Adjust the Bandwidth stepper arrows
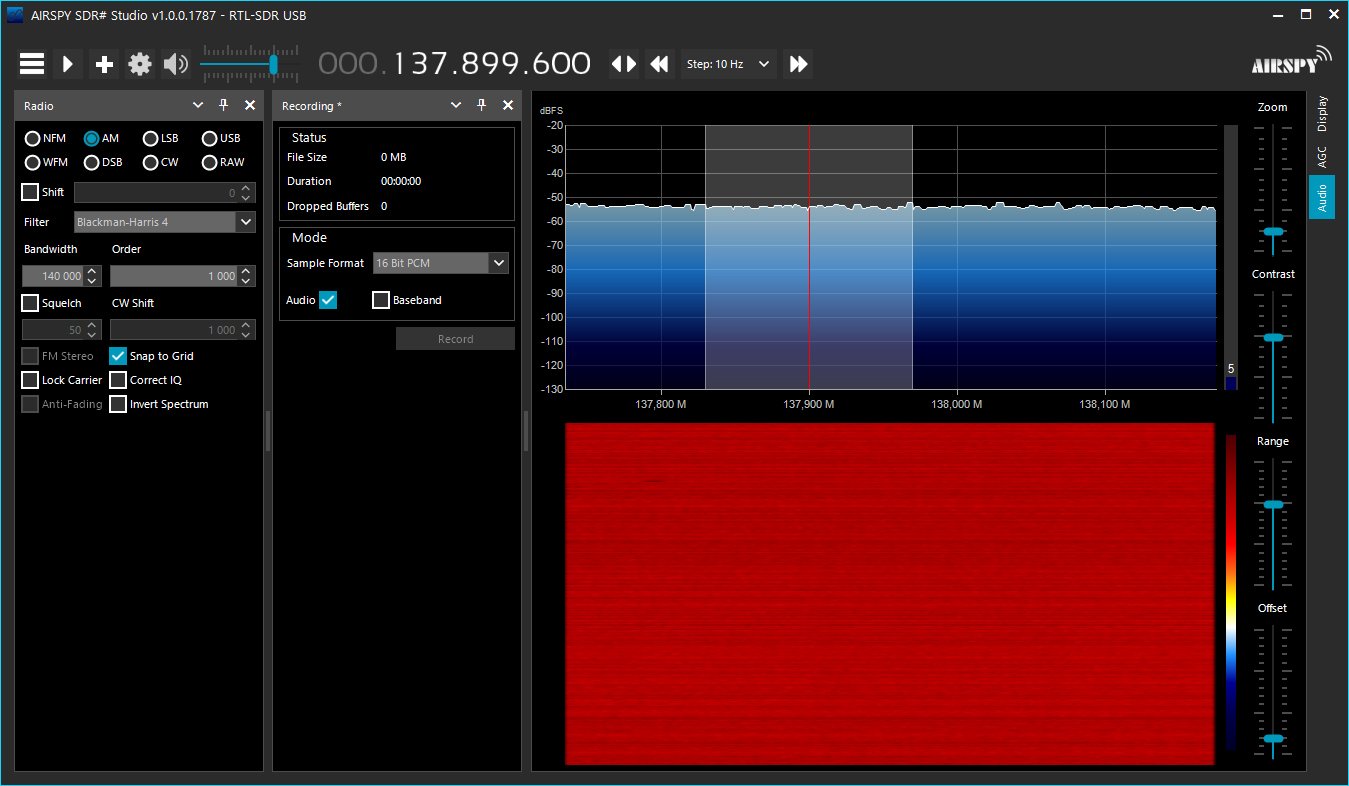Image resolution: width=1349 pixels, height=786 pixels. 93,276
